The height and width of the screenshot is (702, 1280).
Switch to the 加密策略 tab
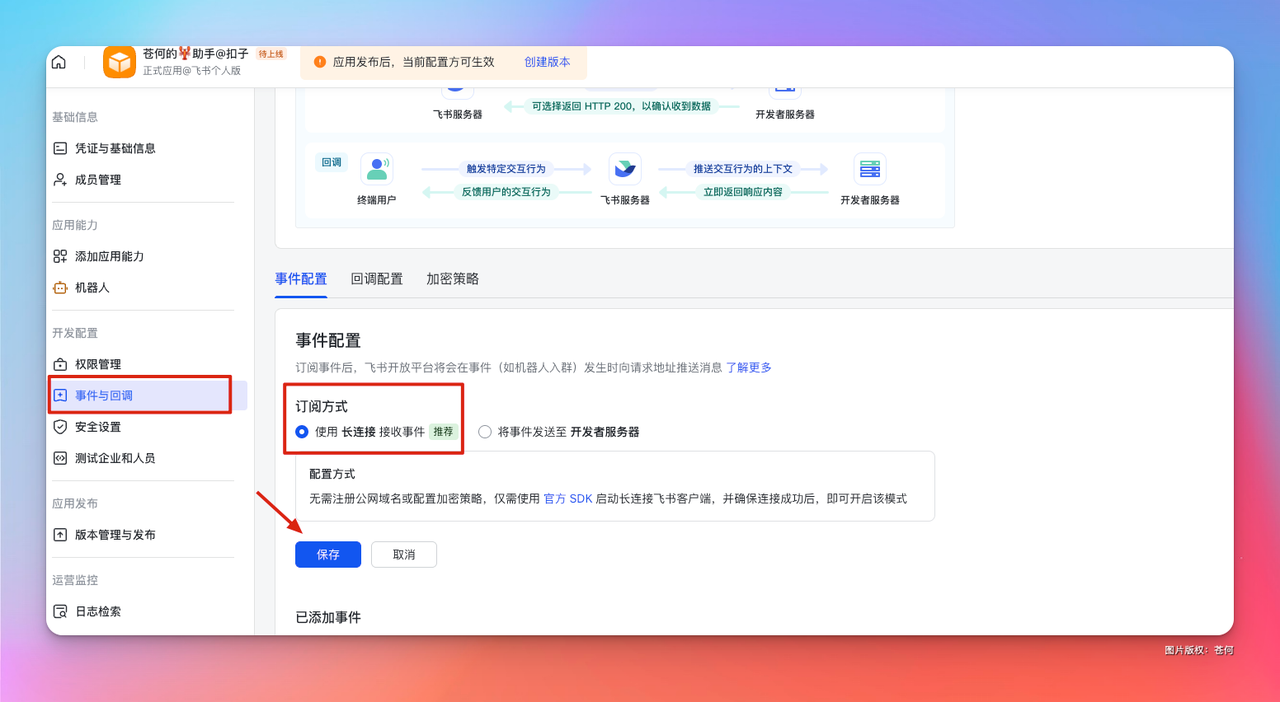pos(452,279)
